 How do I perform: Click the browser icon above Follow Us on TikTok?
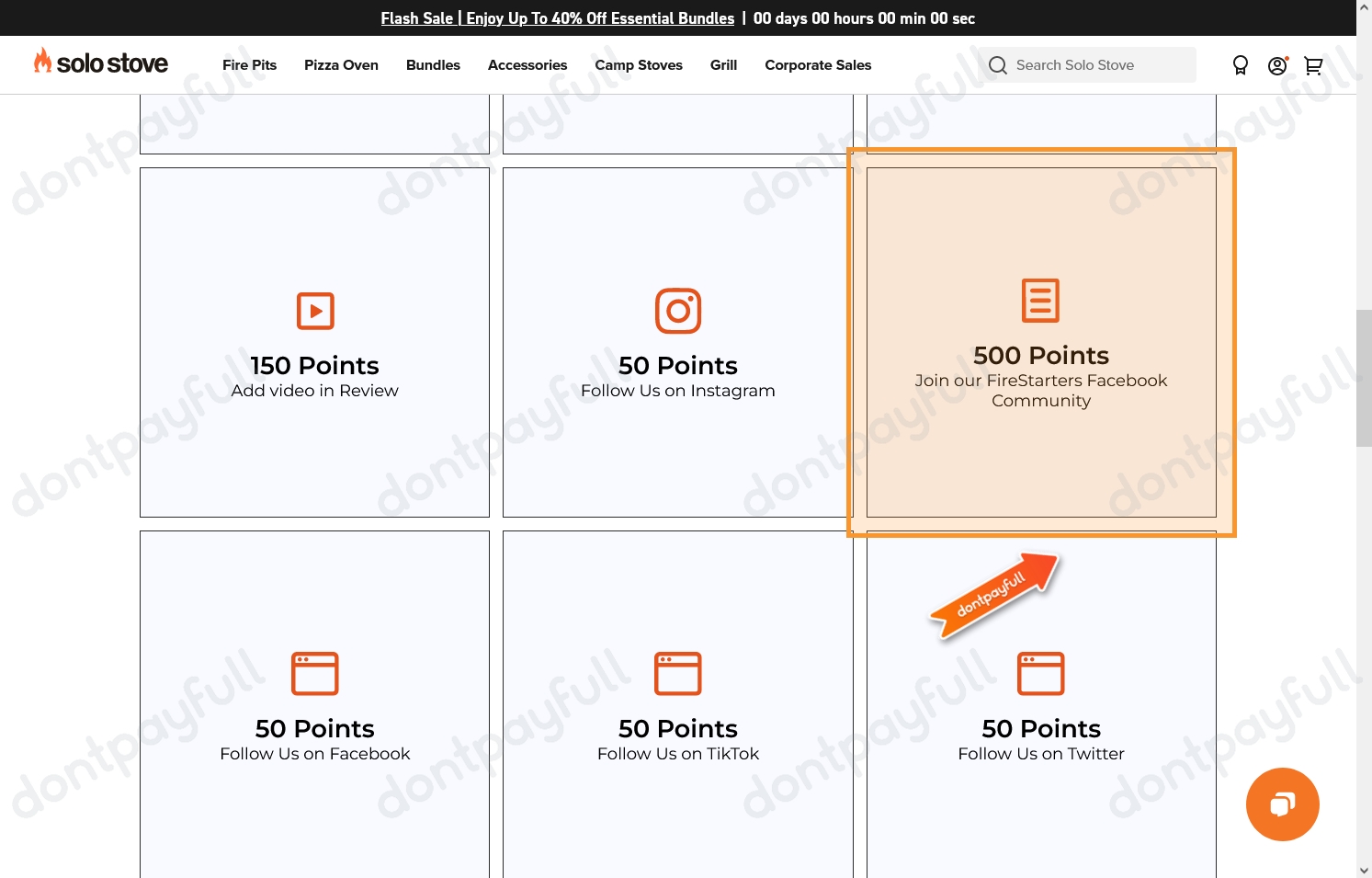[x=678, y=673]
